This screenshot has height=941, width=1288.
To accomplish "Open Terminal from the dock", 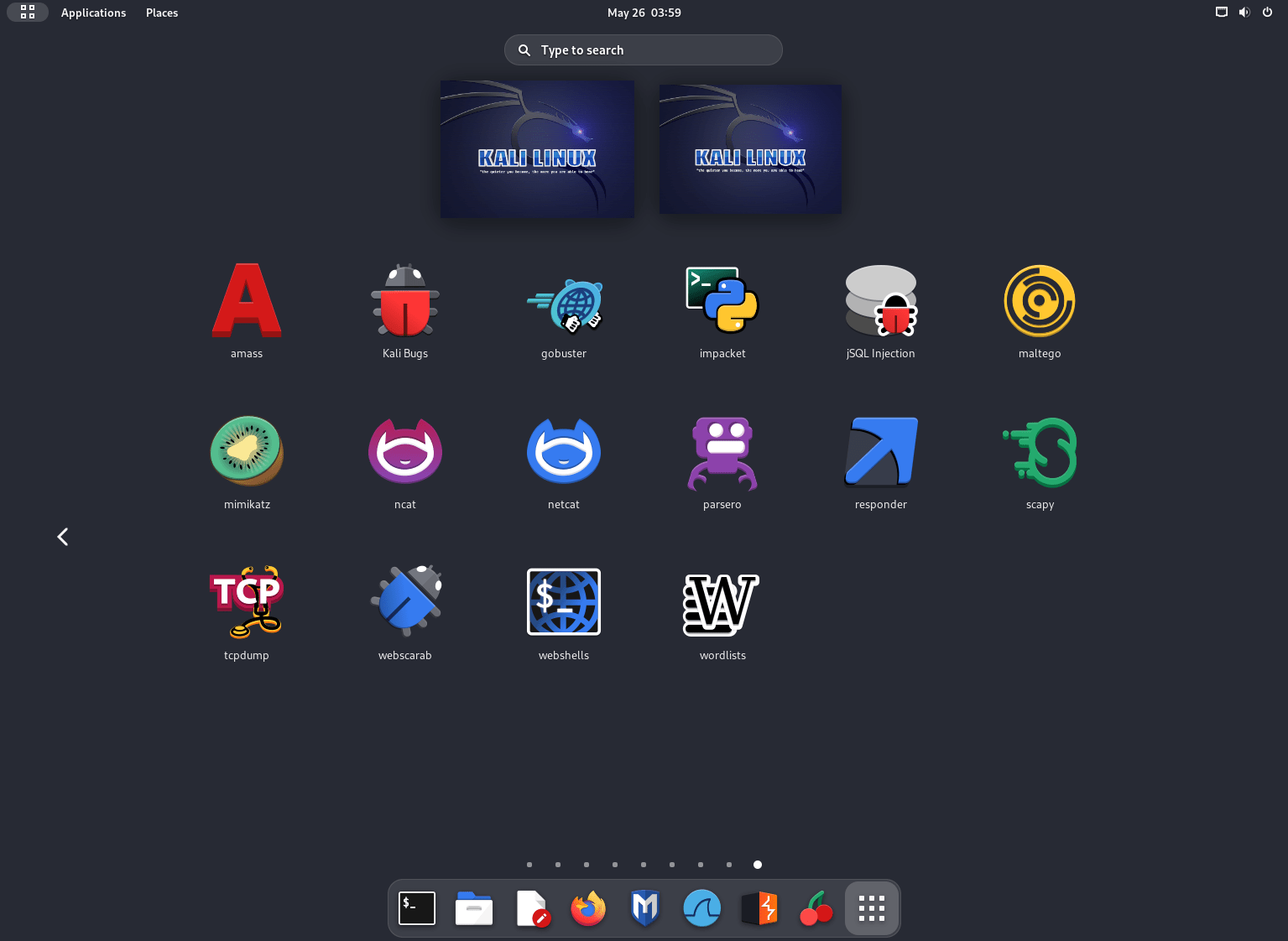I will pos(417,908).
